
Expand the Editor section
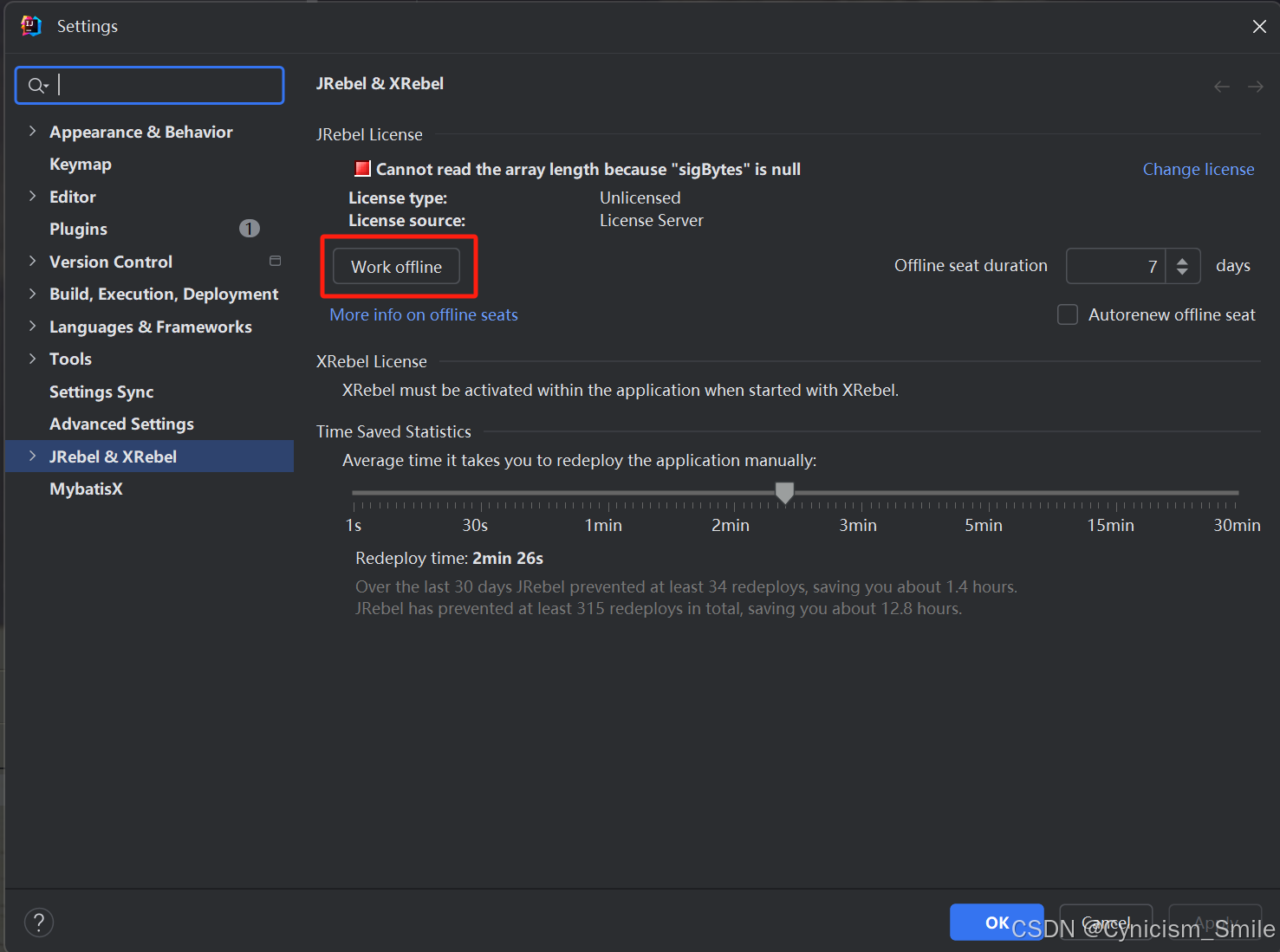(x=32, y=196)
